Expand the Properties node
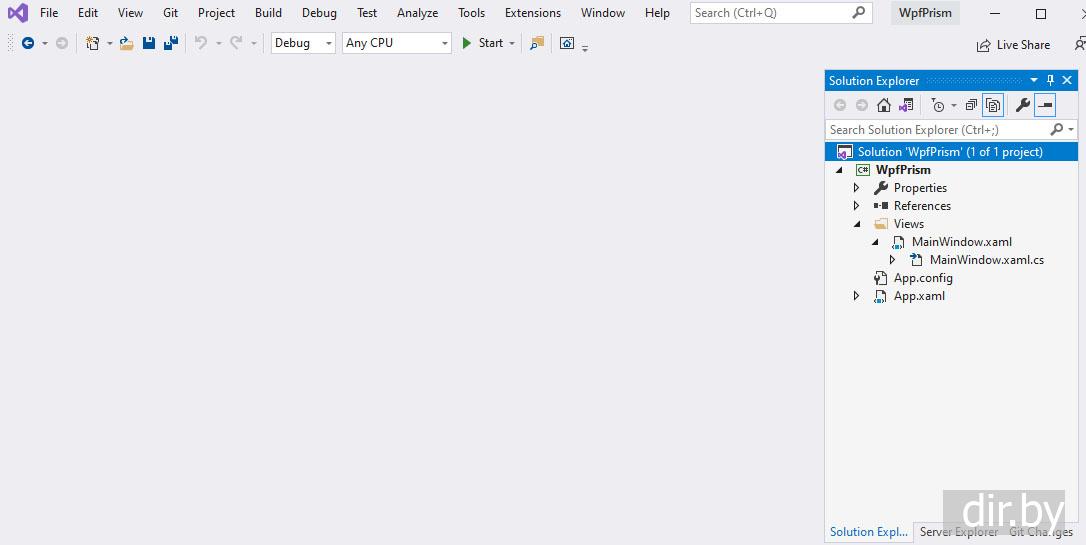 click(857, 188)
